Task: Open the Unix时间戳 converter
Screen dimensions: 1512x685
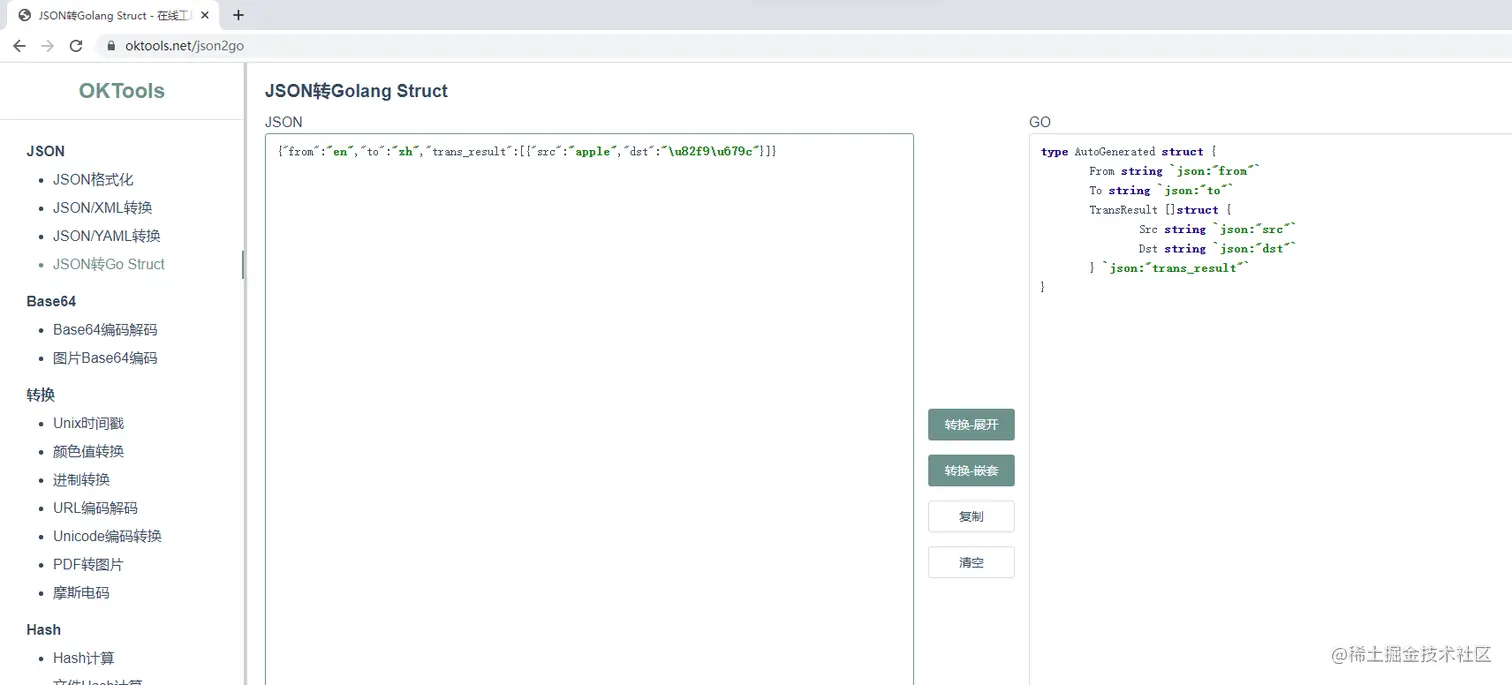Action: pyautogui.click(x=89, y=424)
